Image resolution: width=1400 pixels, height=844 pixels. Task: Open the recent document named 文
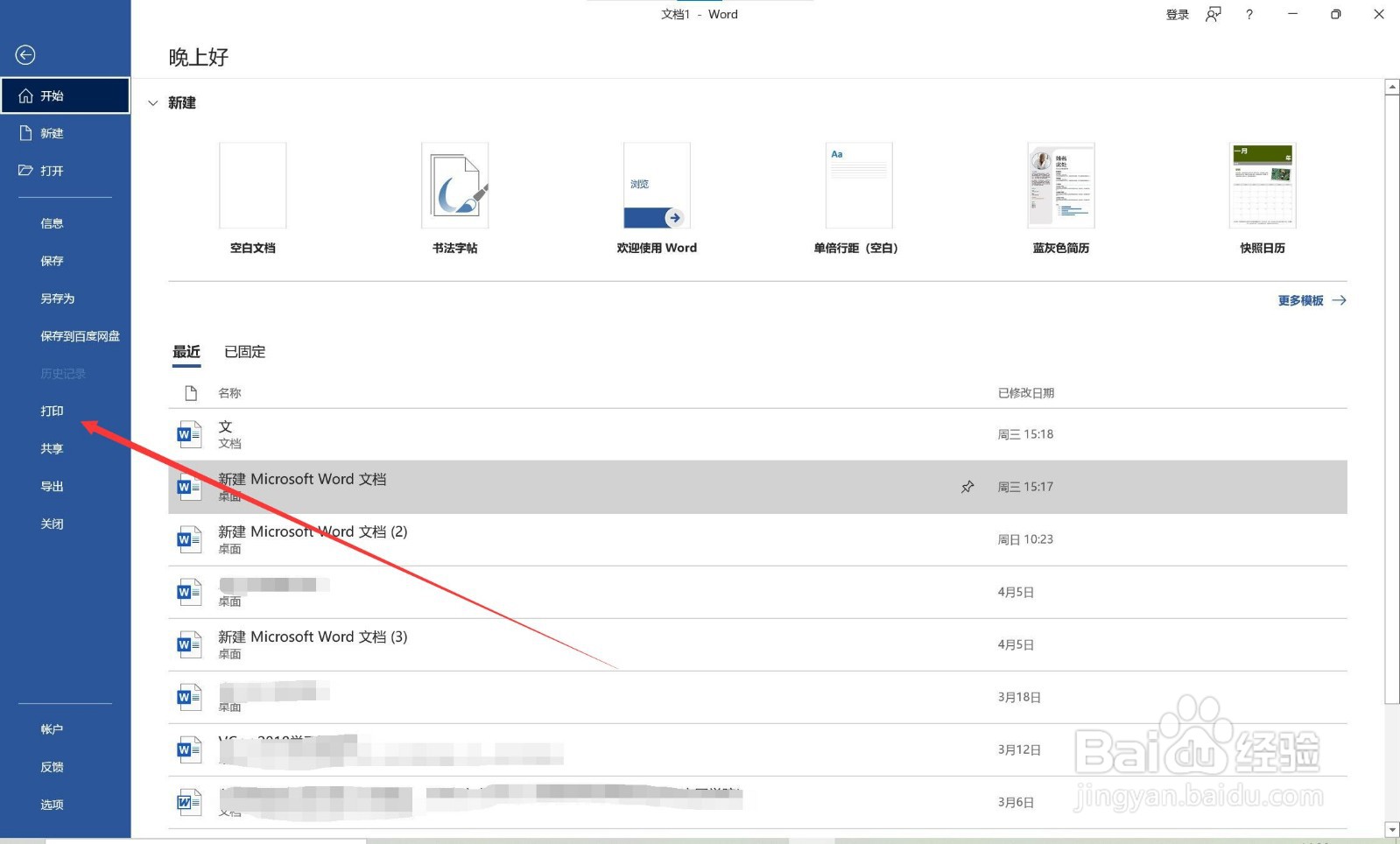(757, 434)
